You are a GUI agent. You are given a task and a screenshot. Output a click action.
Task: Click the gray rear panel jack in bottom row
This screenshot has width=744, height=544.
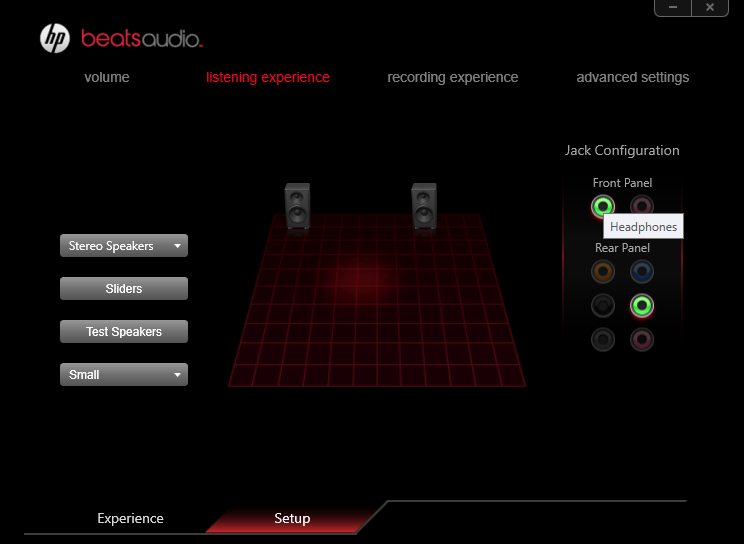603,340
